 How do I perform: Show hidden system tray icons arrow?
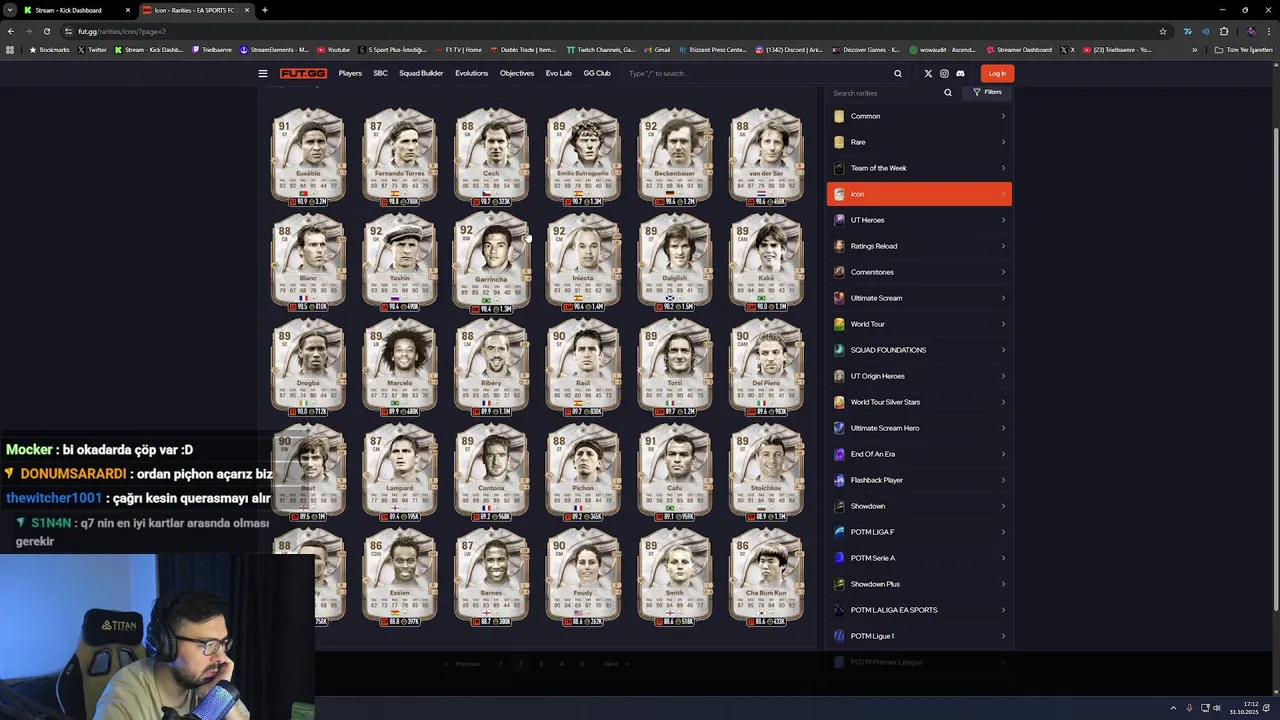coord(1173,708)
